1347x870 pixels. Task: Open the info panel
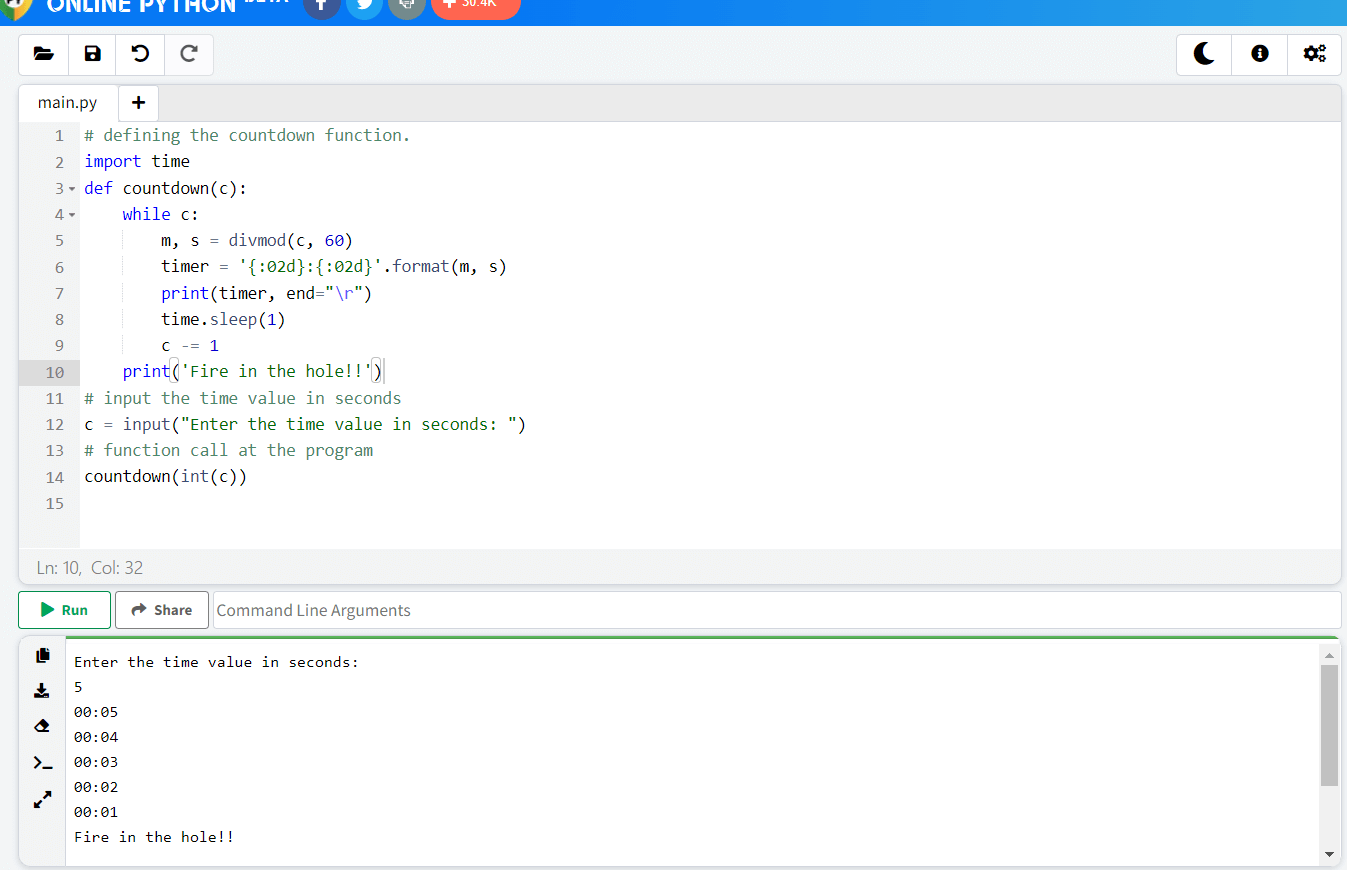coord(1258,54)
